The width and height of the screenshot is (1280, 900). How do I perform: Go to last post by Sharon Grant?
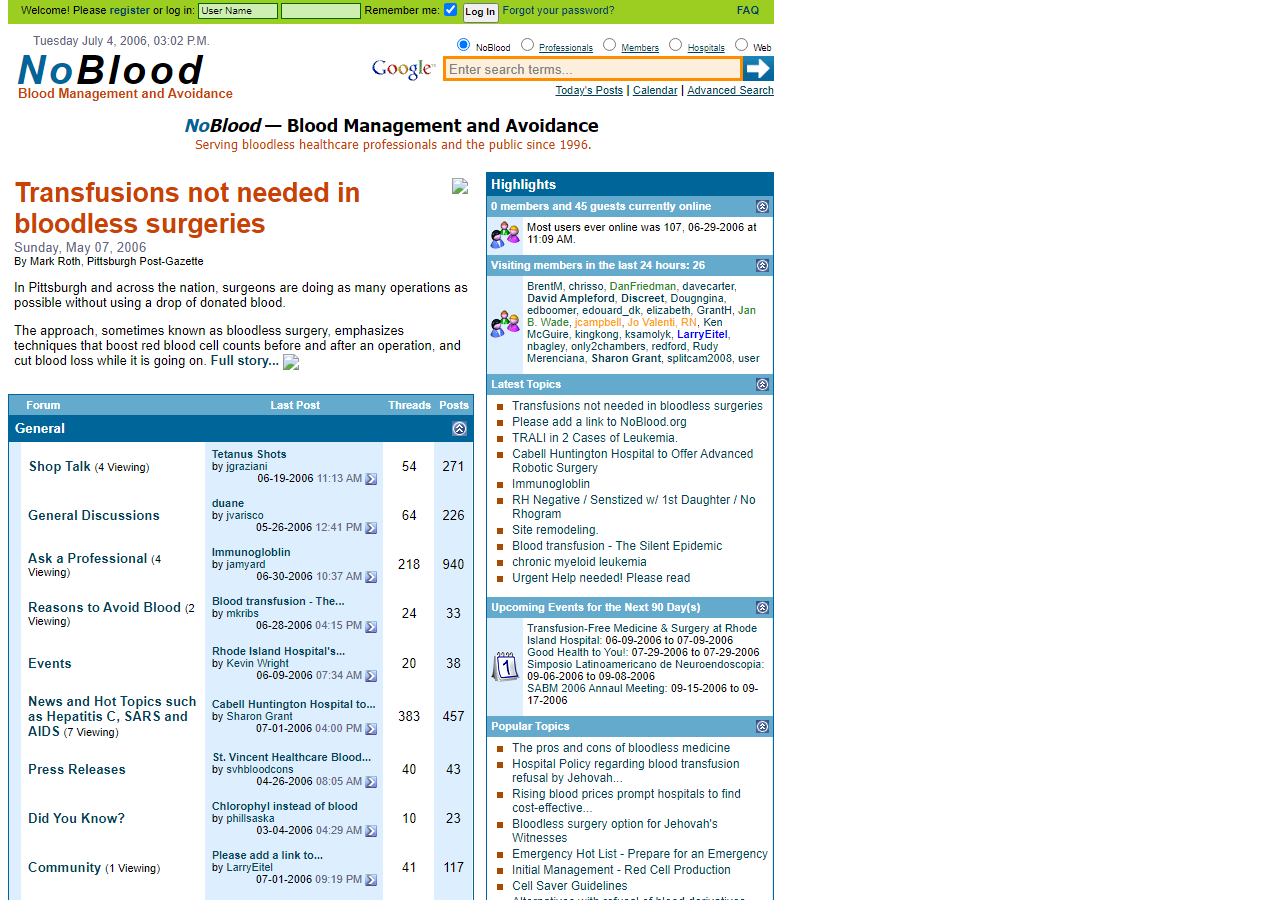(x=371, y=729)
